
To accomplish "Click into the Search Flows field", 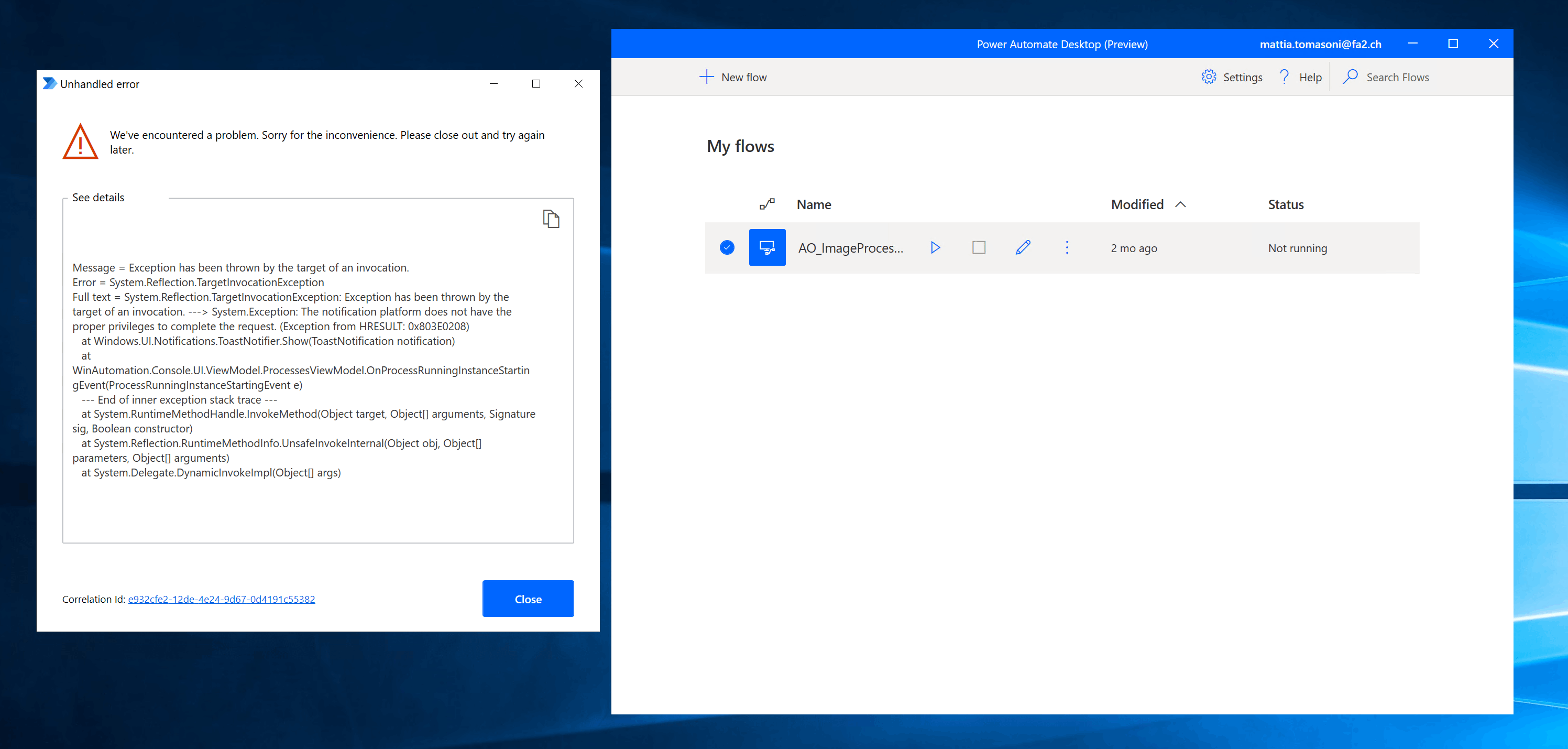I will [x=1398, y=78].
